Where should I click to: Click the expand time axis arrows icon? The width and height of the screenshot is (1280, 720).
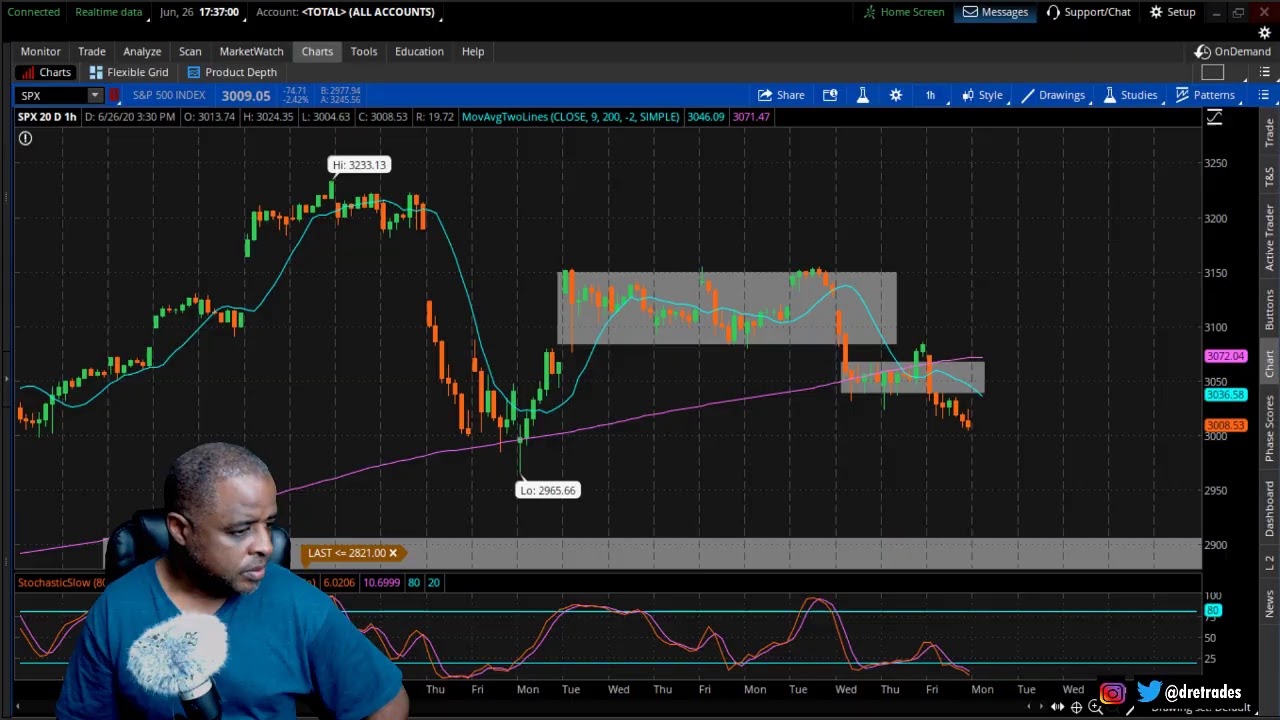(1057, 707)
